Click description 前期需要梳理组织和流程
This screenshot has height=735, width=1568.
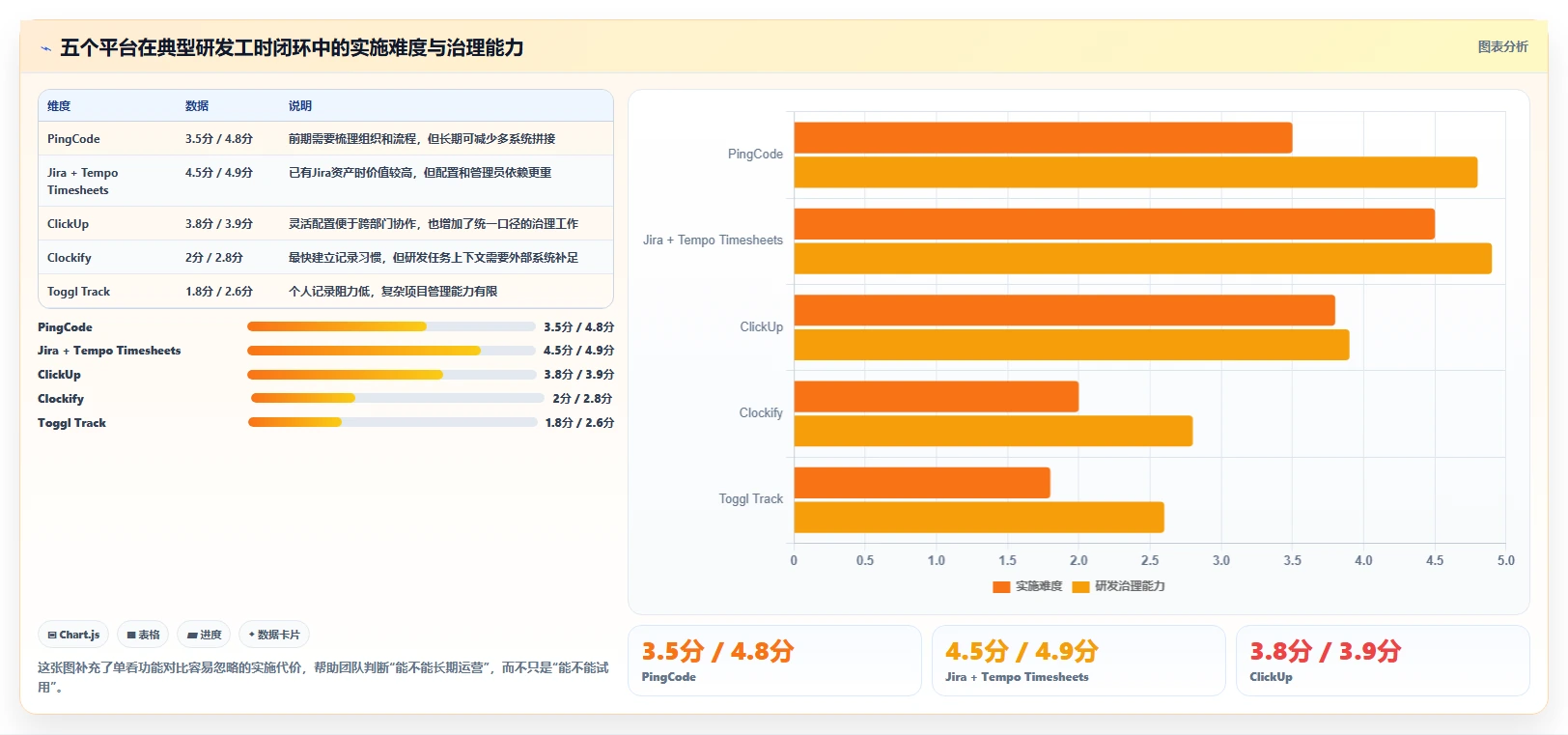(x=422, y=139)
